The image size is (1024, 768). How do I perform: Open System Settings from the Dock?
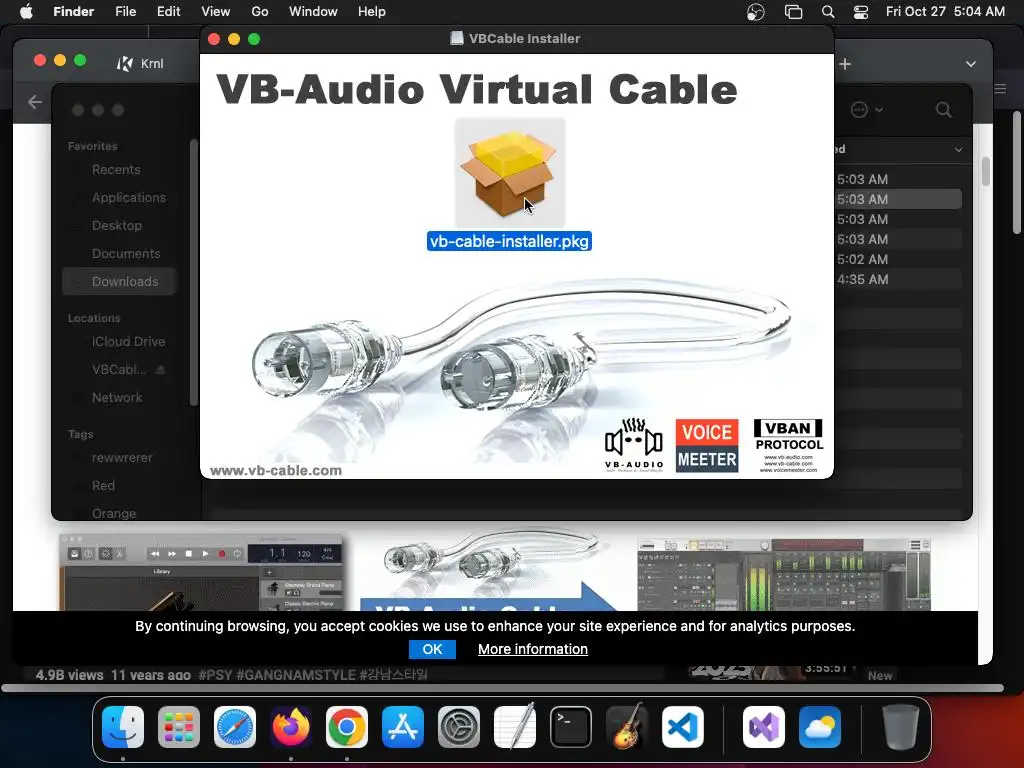click(x=459, y=727)
